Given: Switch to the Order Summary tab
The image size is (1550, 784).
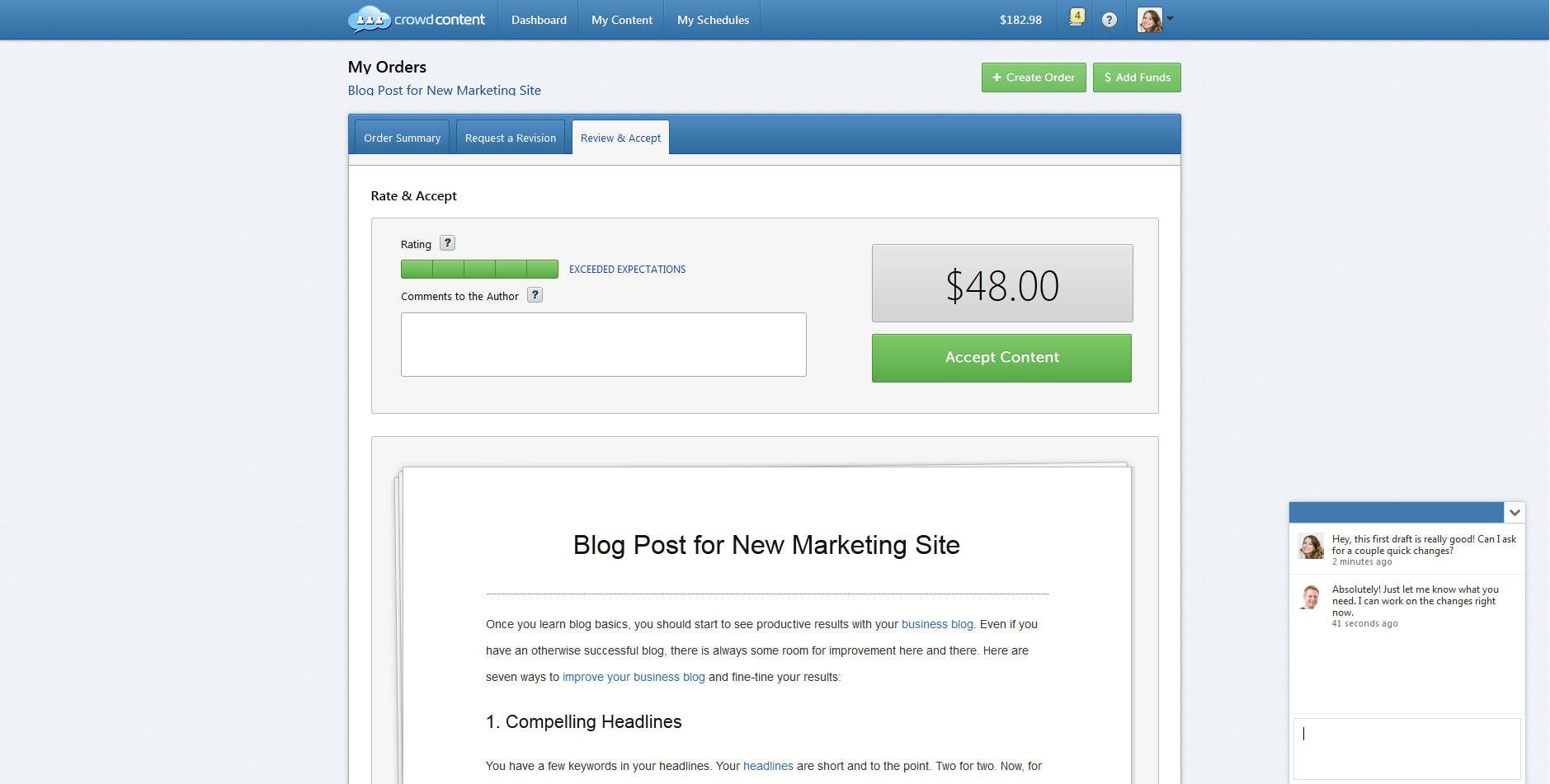Looking at the screenshot, I should (402, 138).
